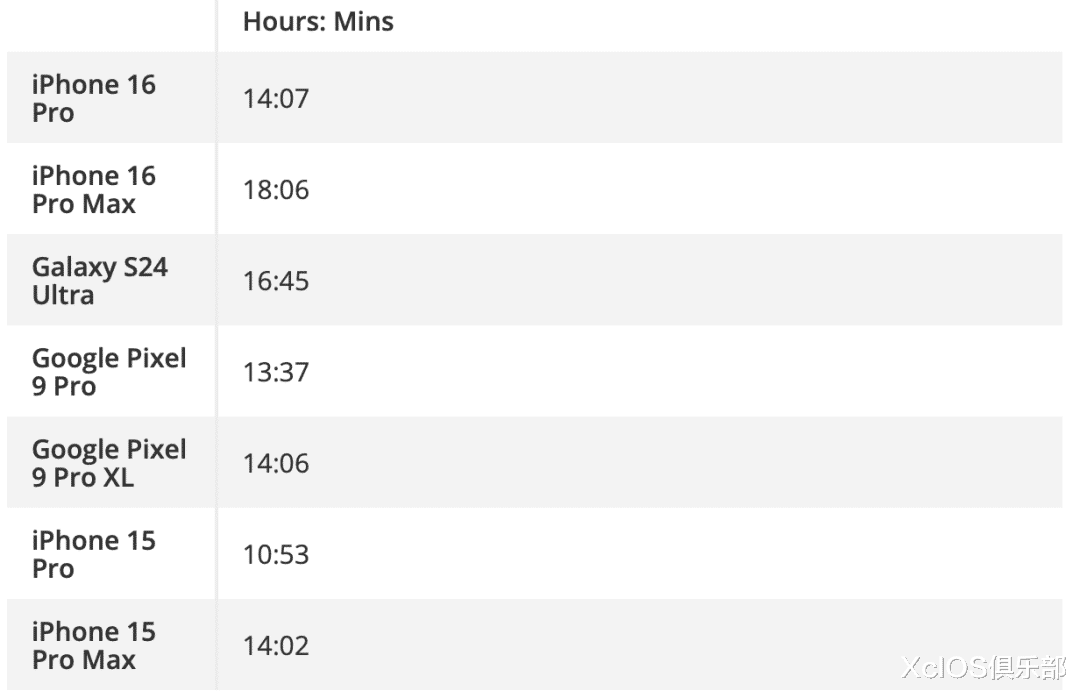The image size is (1080, 698).
Task: Click the 14:06 time value
Action: click(276, 463)
